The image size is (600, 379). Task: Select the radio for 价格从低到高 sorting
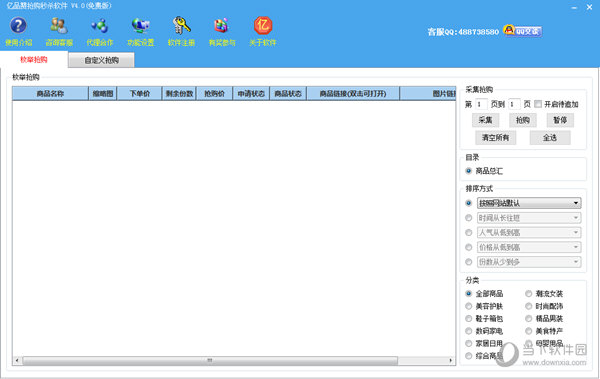click(468, 247)
